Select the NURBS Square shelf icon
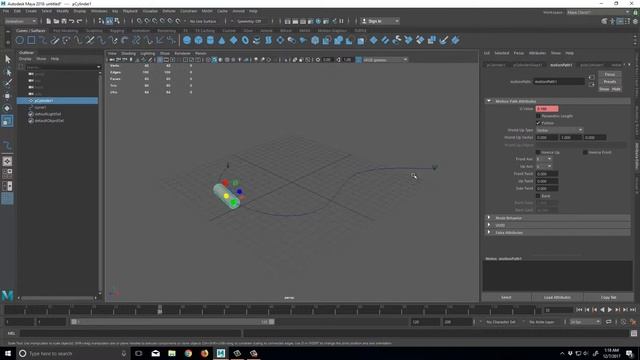Image resolution: width=640 pixels, height=360 pixels. pyautogui.click(x=31, y=40)
